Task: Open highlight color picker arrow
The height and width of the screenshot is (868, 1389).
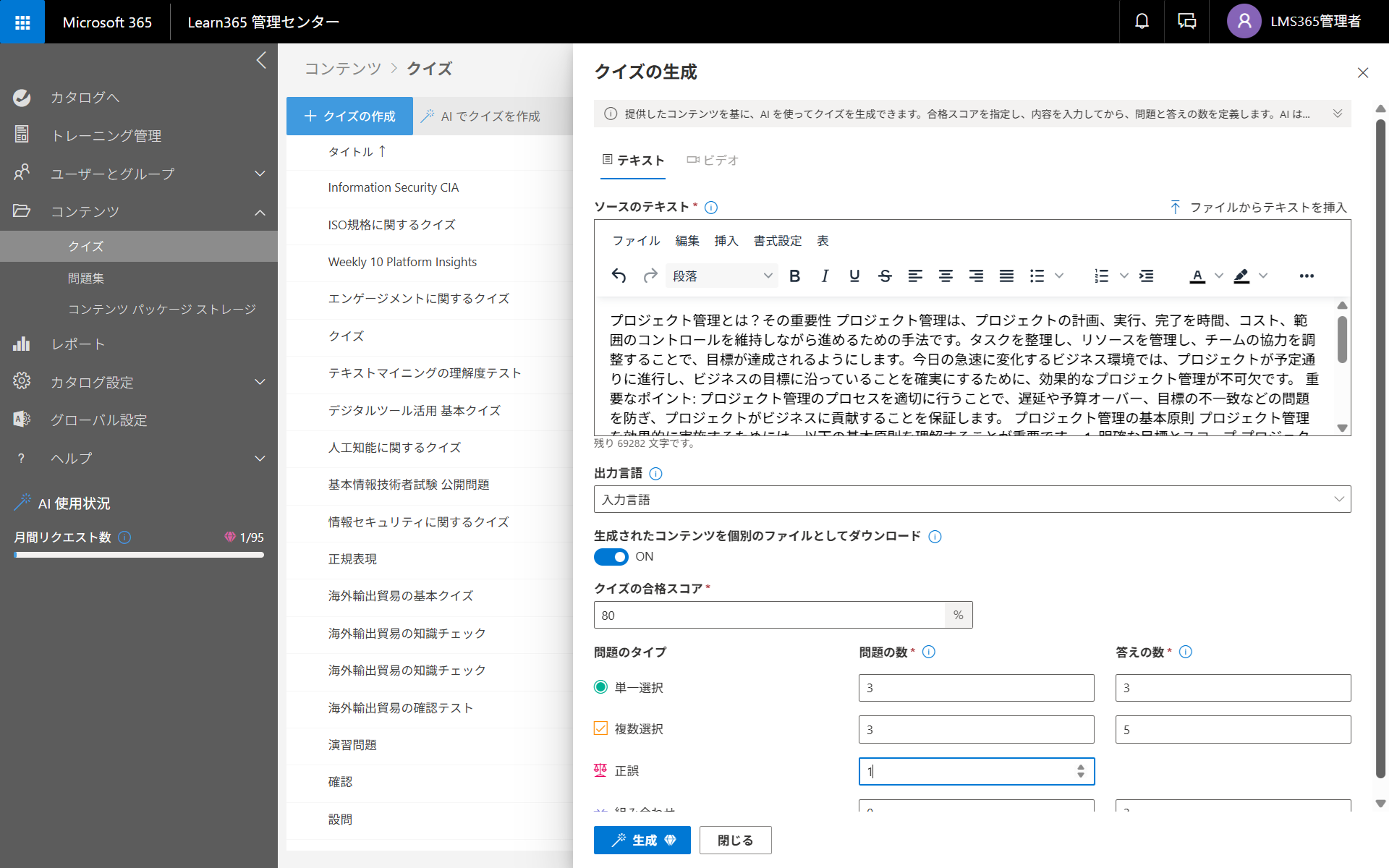Action: pyautogui.click(x=1263, y=276)
